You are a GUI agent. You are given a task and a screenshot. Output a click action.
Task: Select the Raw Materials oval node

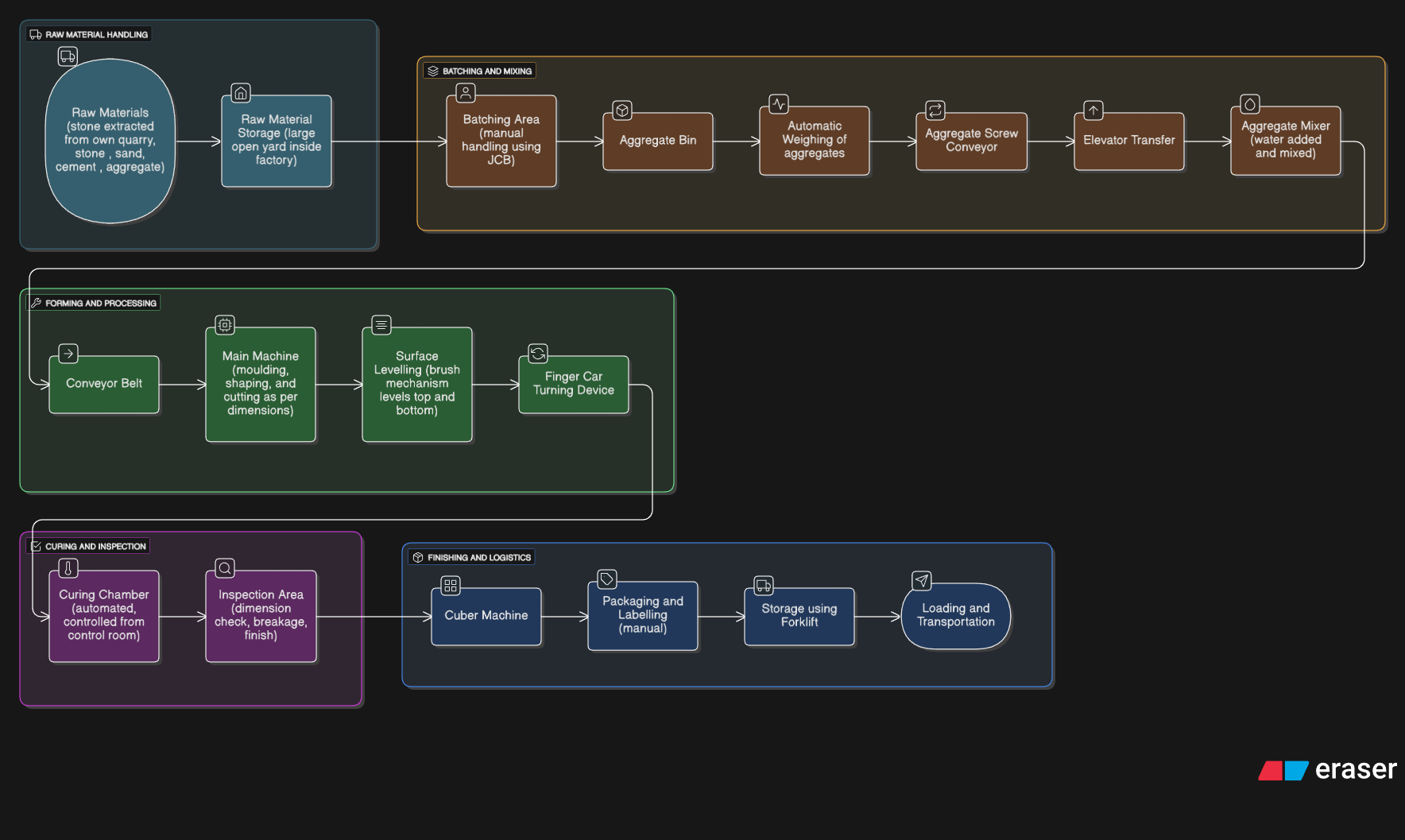[x=110, y=141]
